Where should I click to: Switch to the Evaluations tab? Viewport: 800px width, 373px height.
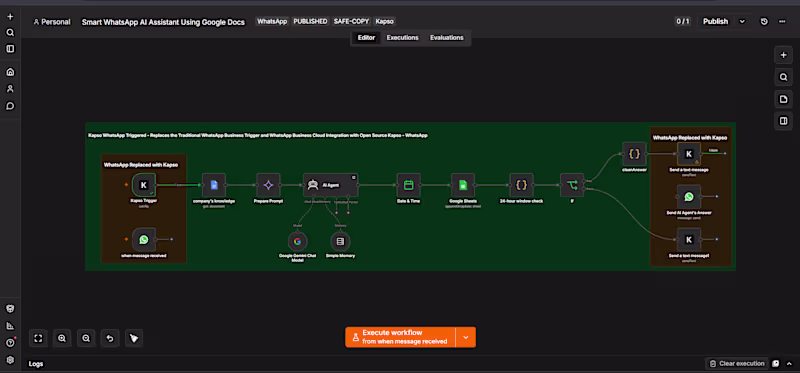click(x=446, y=38)
